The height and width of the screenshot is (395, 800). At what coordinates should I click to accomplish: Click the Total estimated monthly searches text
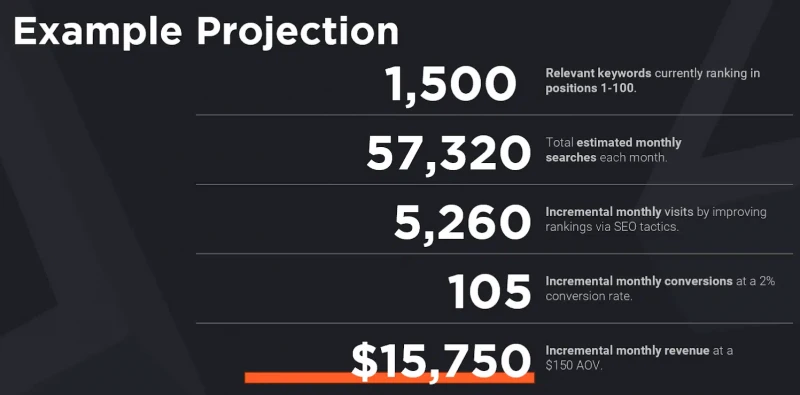click(613, 150)
